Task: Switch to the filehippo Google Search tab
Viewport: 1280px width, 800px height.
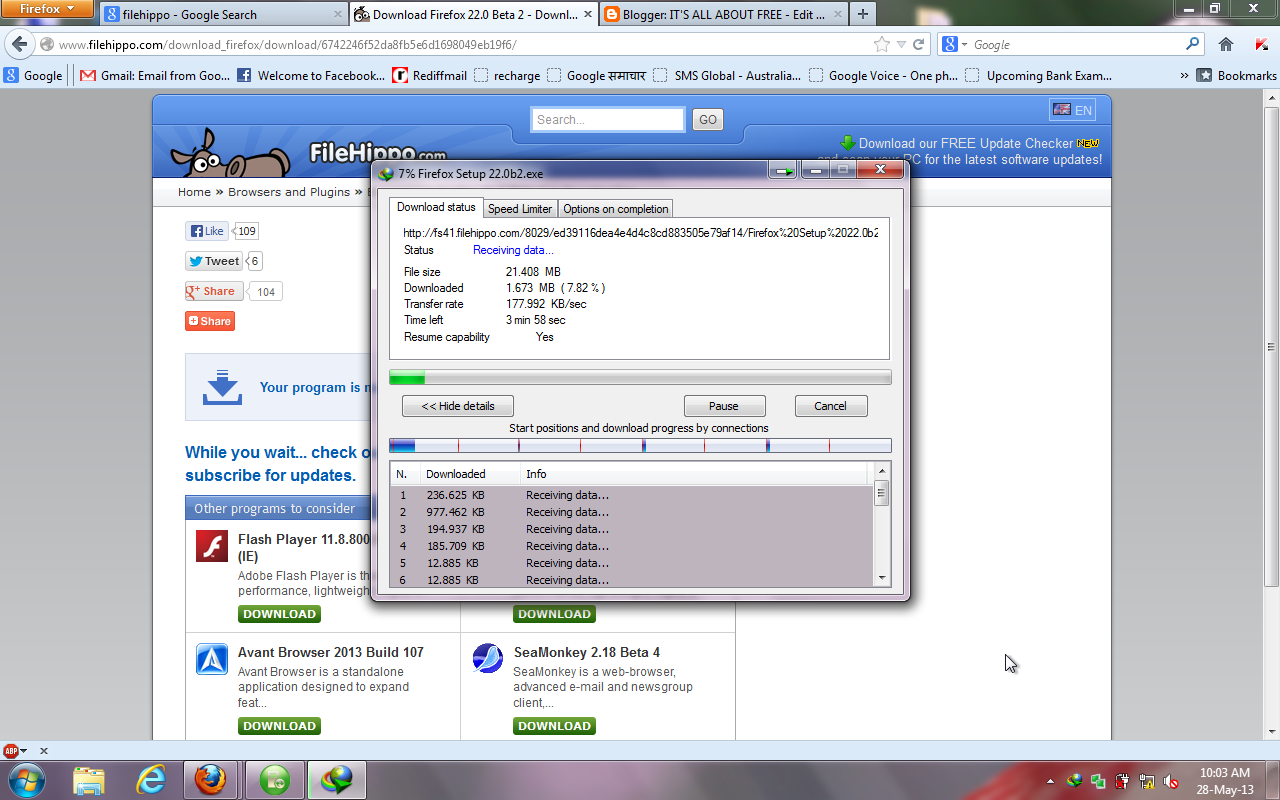Action: click(x=223, y=14)
